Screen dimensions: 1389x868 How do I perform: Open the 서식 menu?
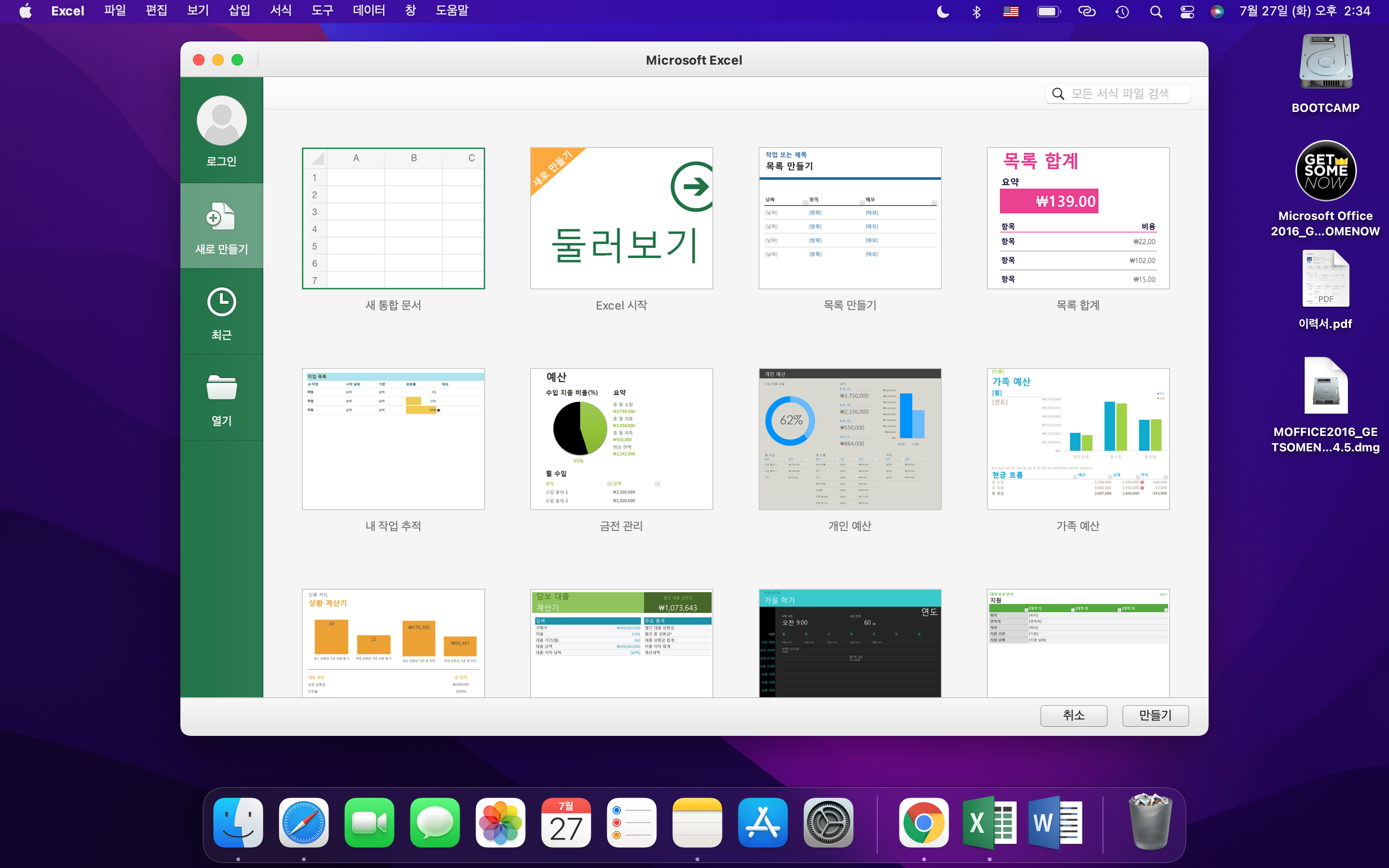(281, 11)
